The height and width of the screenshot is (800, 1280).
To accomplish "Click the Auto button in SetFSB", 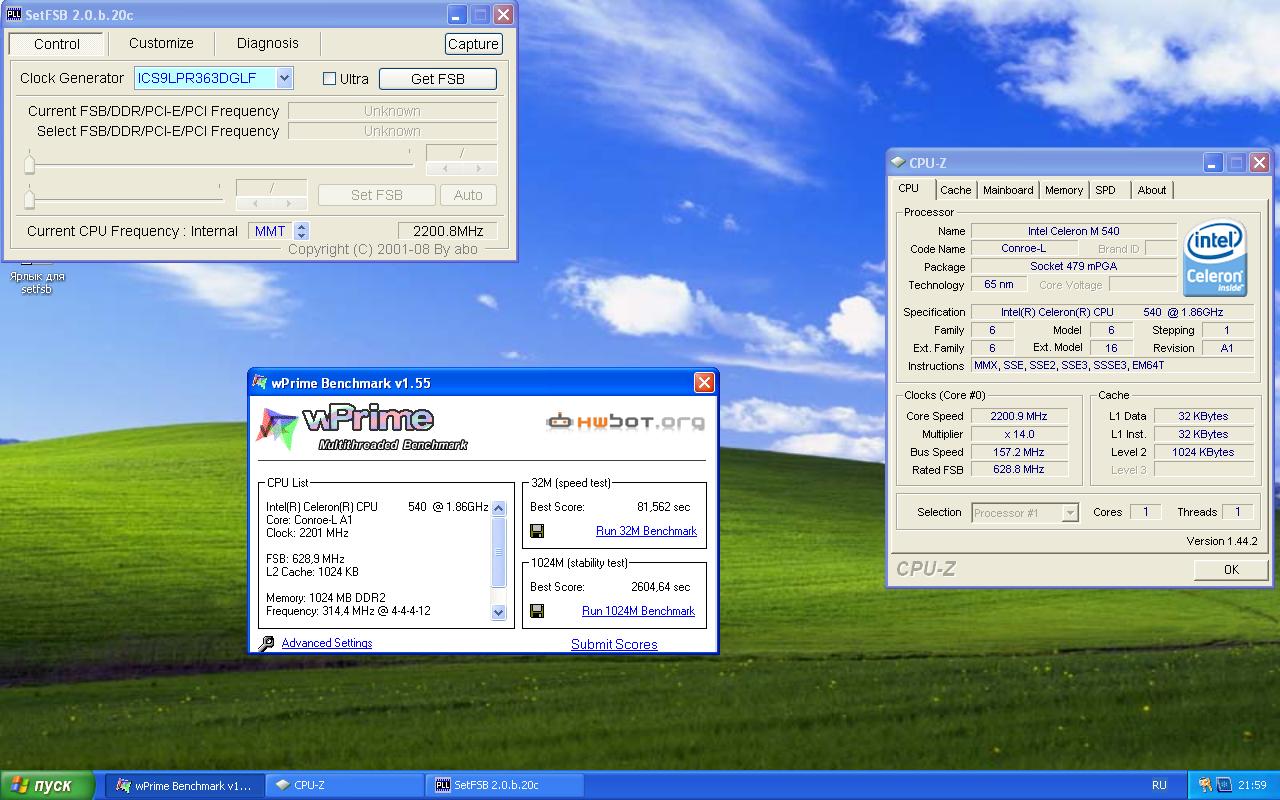I will click(468, 195).
